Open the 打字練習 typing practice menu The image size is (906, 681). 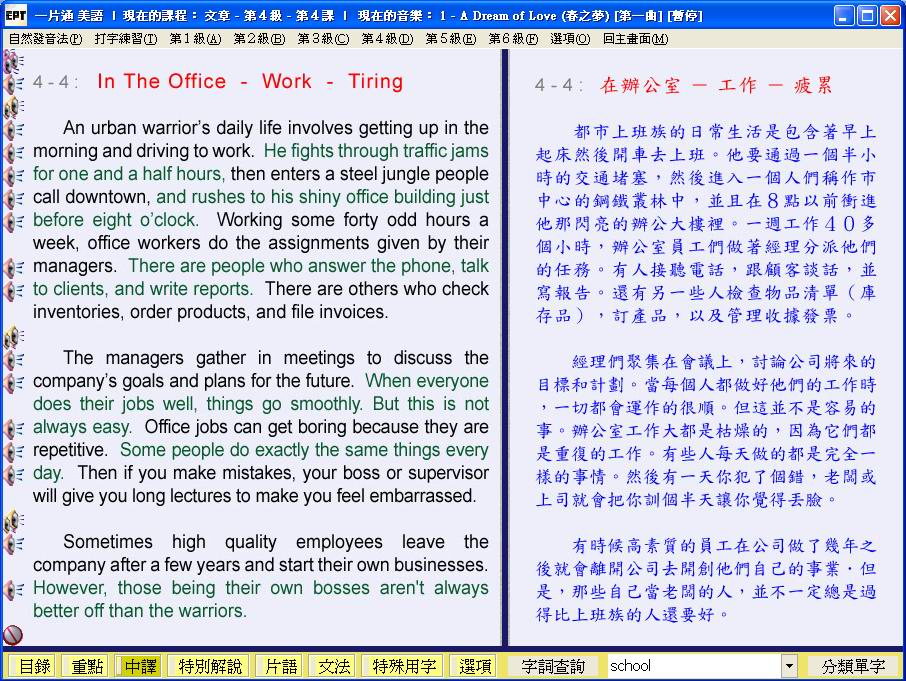point(125,39)
